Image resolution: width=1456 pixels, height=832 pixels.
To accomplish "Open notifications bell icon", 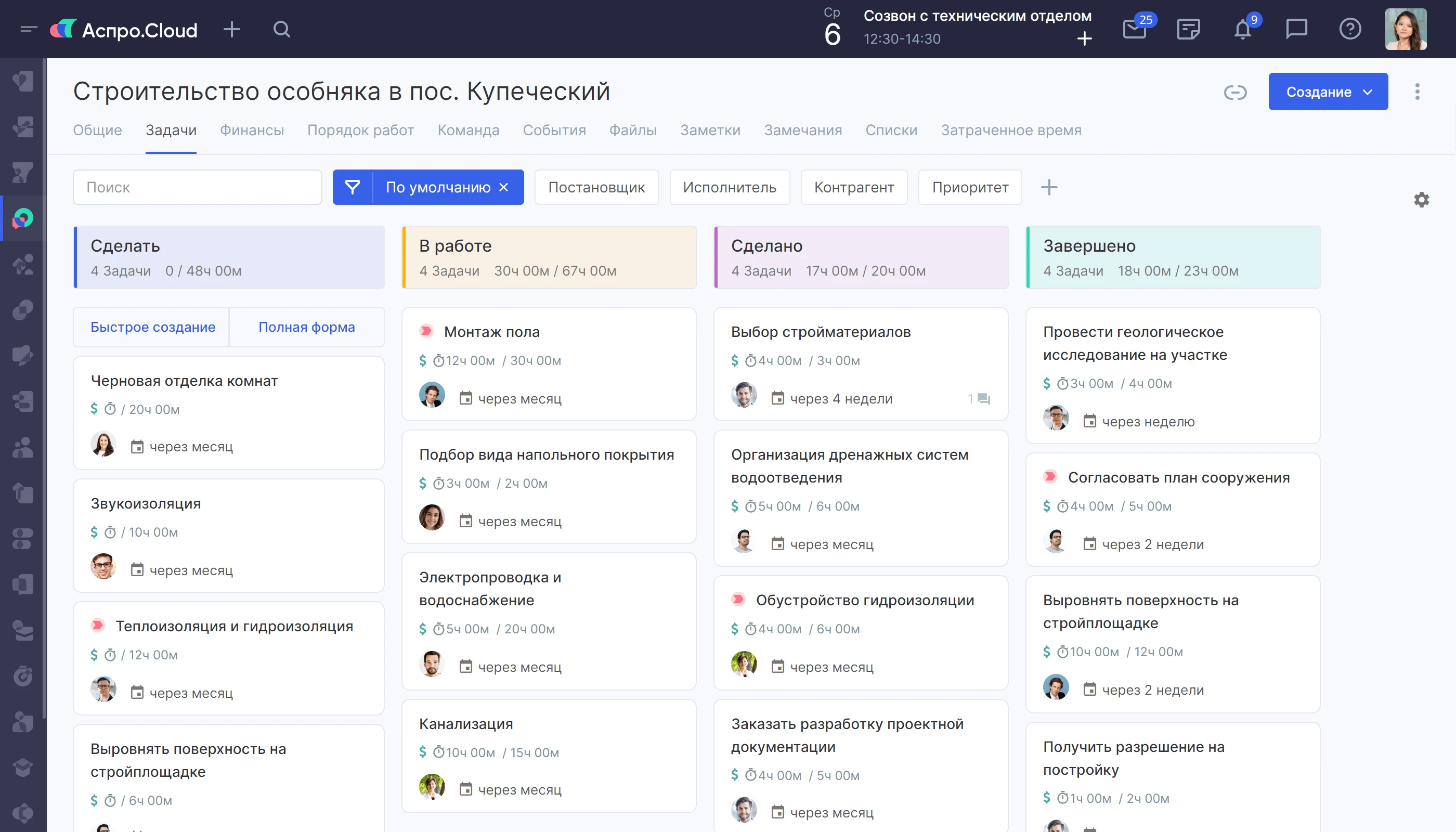I will 1242,29.
